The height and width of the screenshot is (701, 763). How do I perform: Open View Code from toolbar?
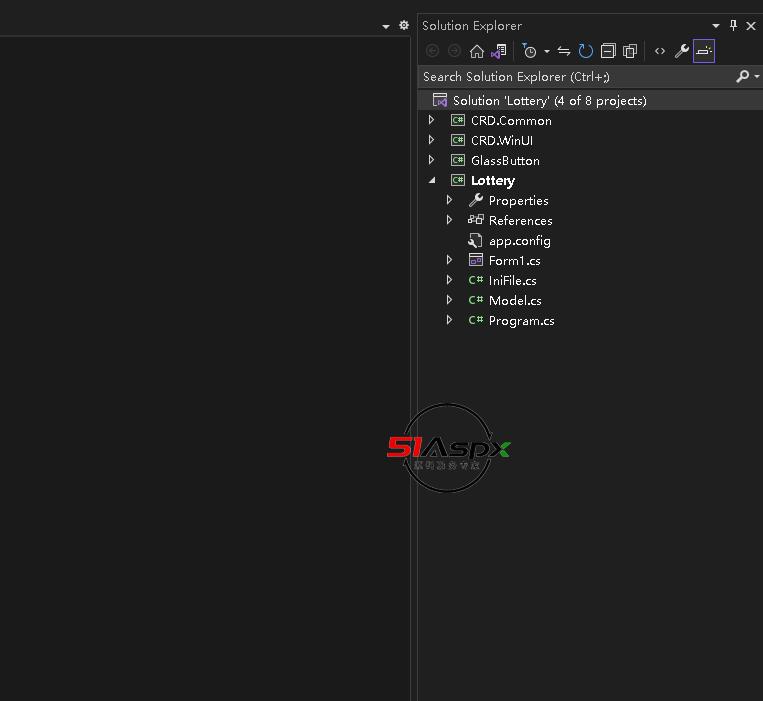coord(660,51)
